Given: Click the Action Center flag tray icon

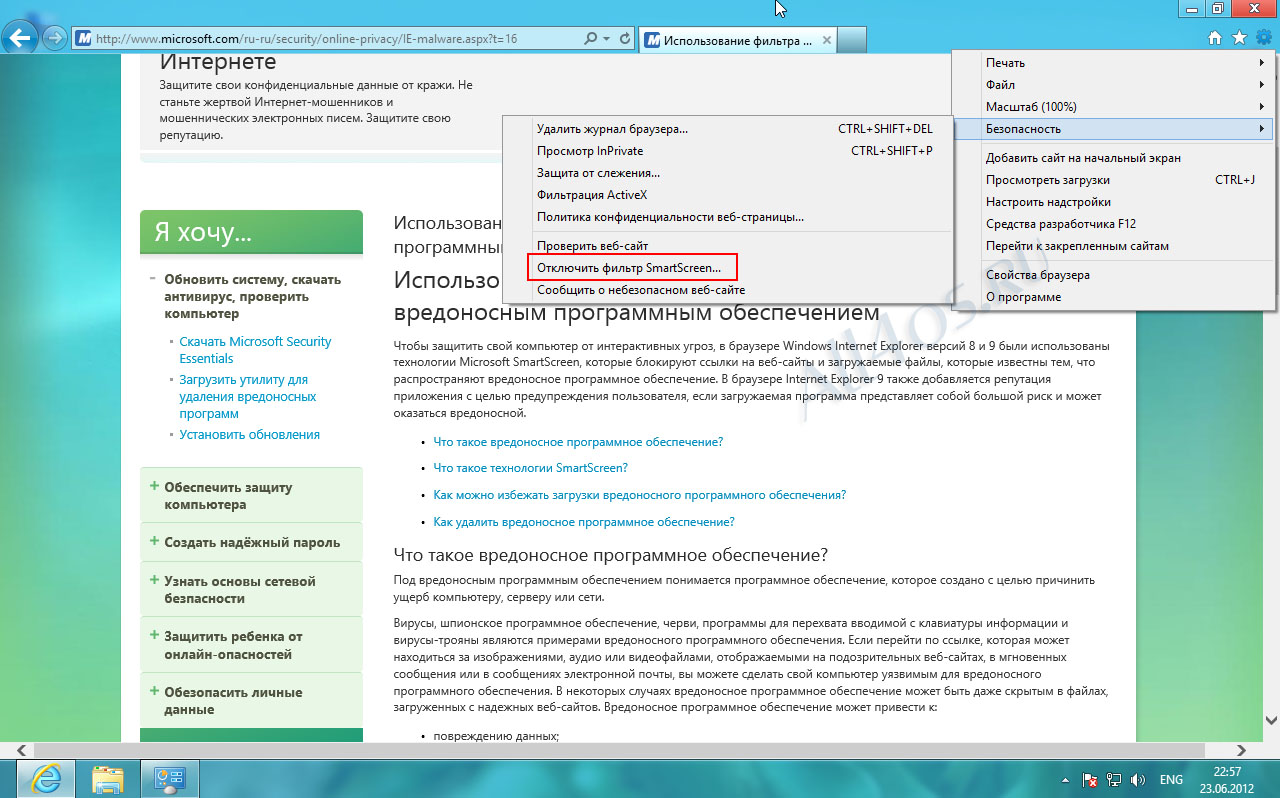Looking at the screenshot, I should [1092, 779].
